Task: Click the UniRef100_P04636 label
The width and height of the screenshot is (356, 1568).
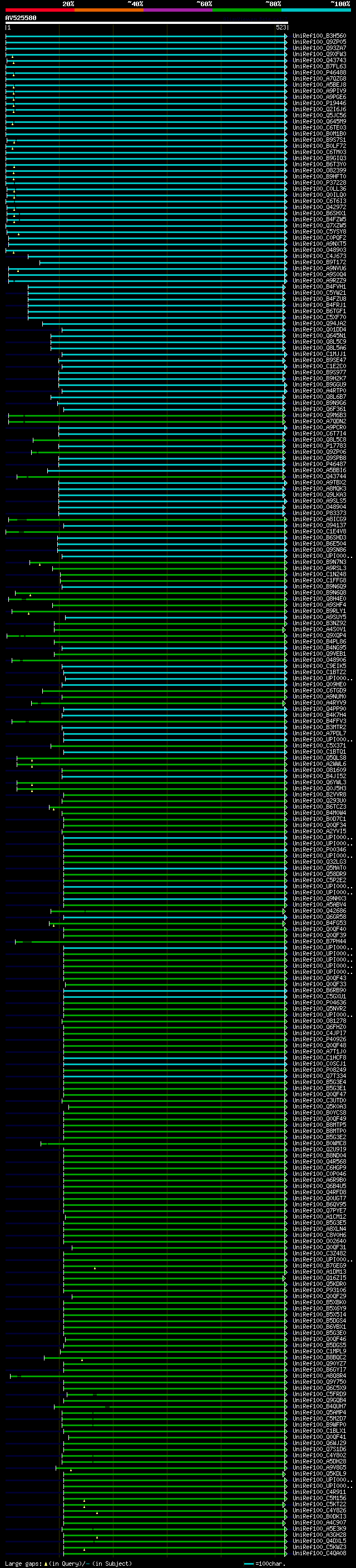Action: click(x=319, y=1002)
